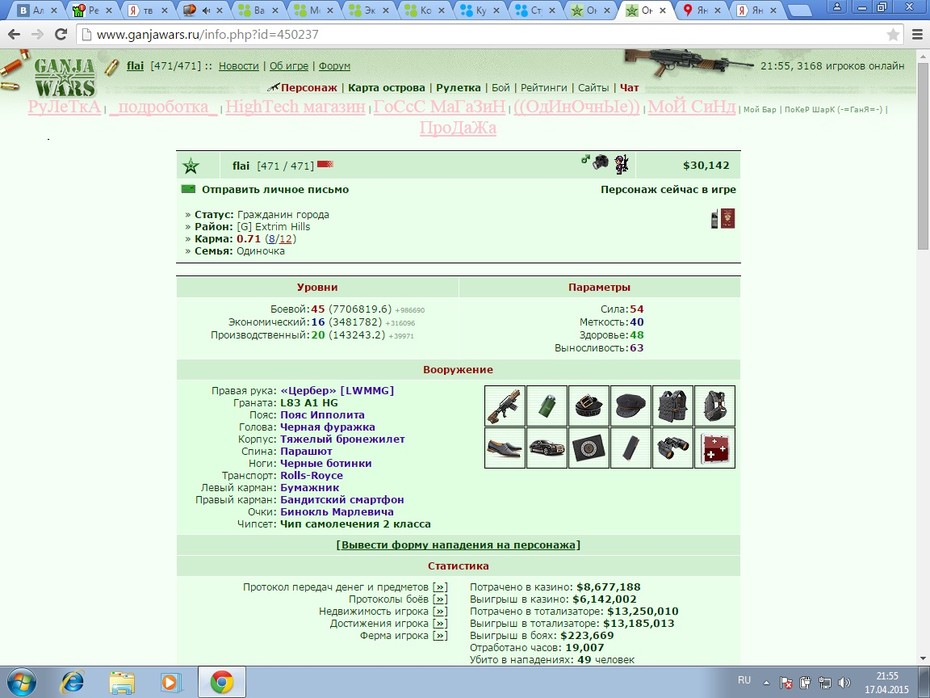Click the character avatar icon in profile header
930x698 pixels.
point(621,164)
